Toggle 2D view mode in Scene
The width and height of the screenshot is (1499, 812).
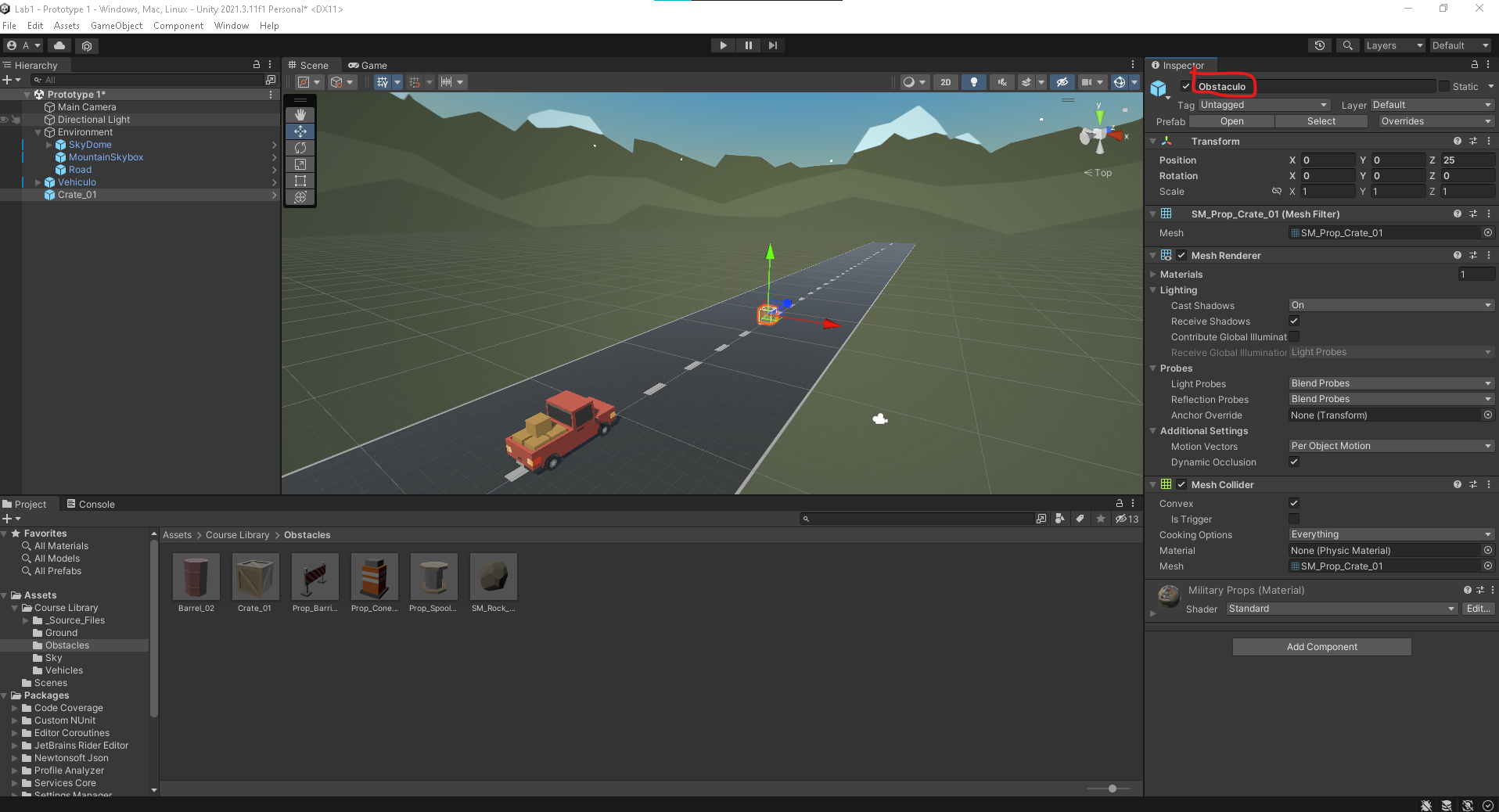946,82
